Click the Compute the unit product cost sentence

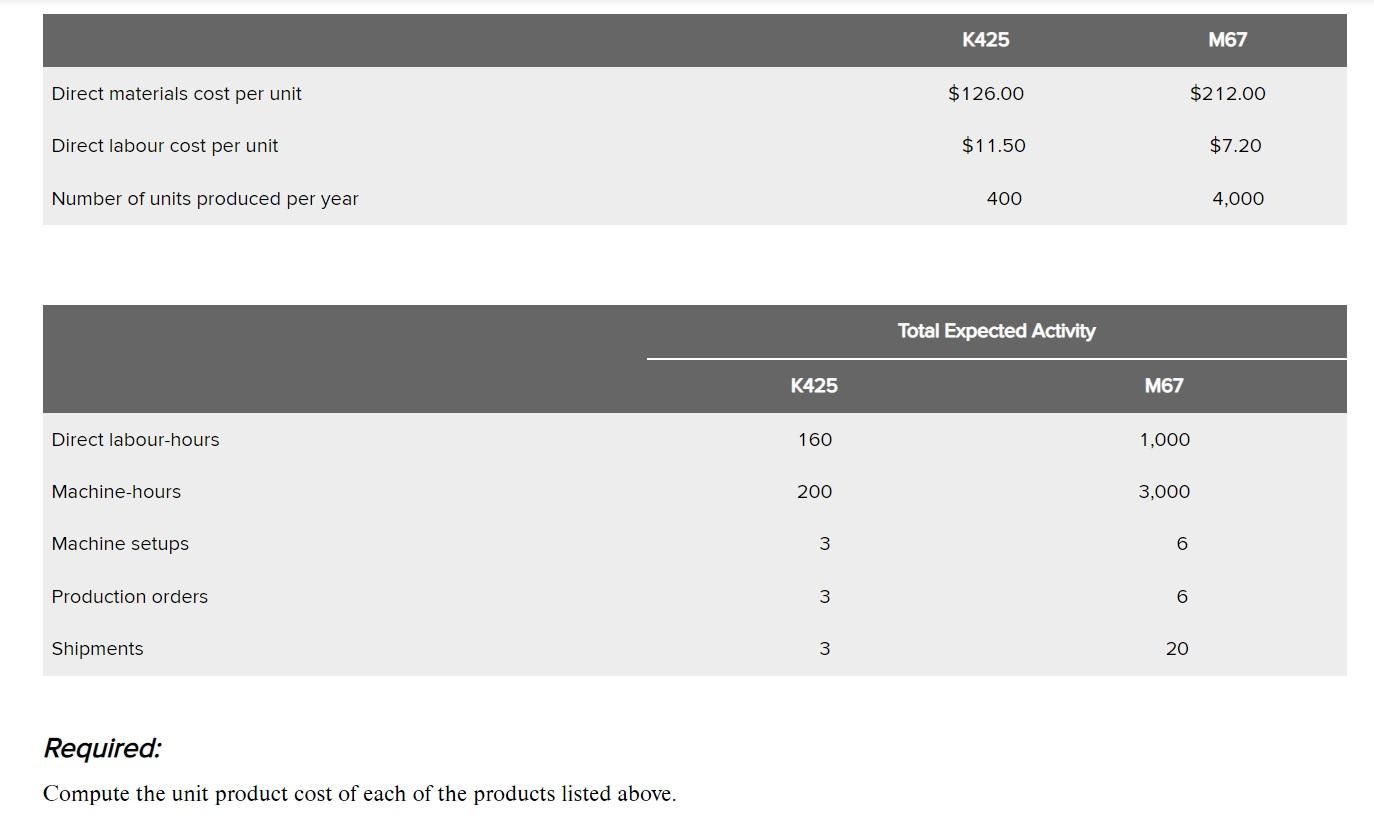(359, 794)
